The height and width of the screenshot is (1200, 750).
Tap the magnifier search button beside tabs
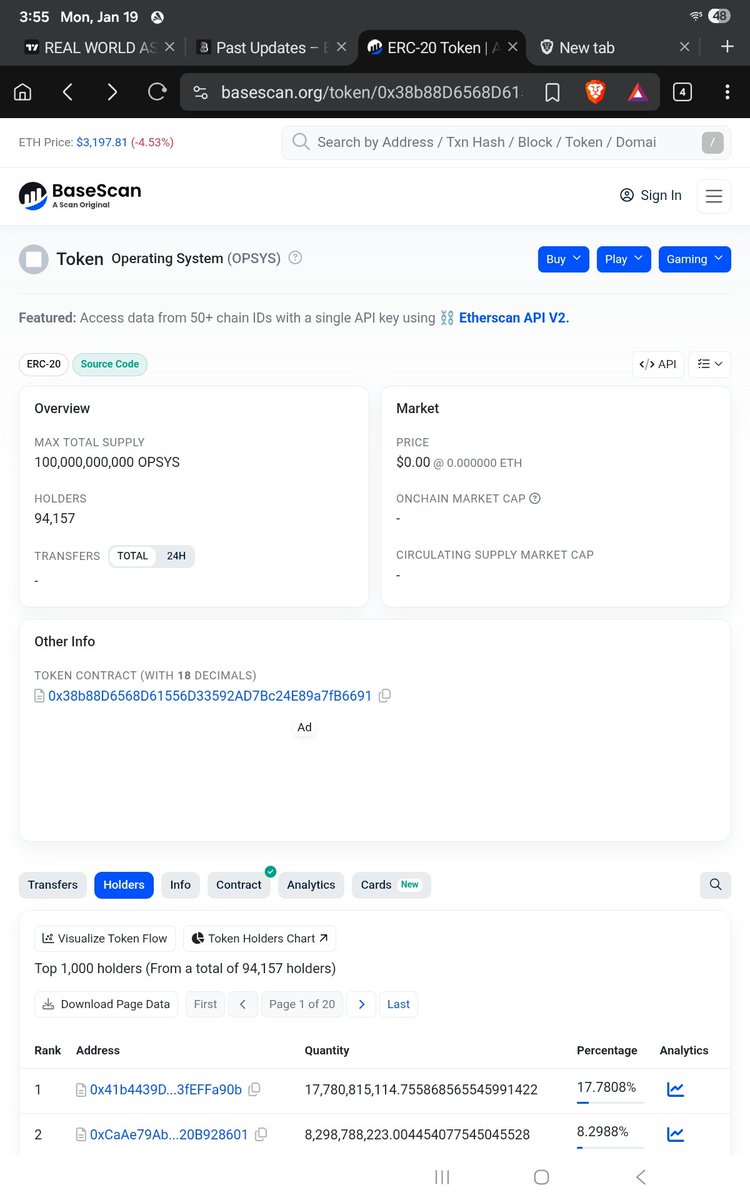point(715,885)
